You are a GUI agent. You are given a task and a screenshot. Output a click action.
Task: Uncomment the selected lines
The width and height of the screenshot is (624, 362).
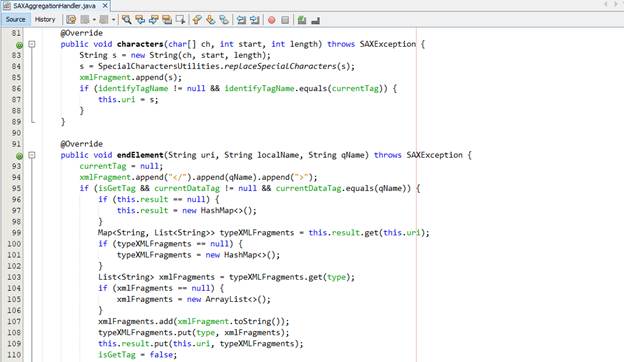316,20
